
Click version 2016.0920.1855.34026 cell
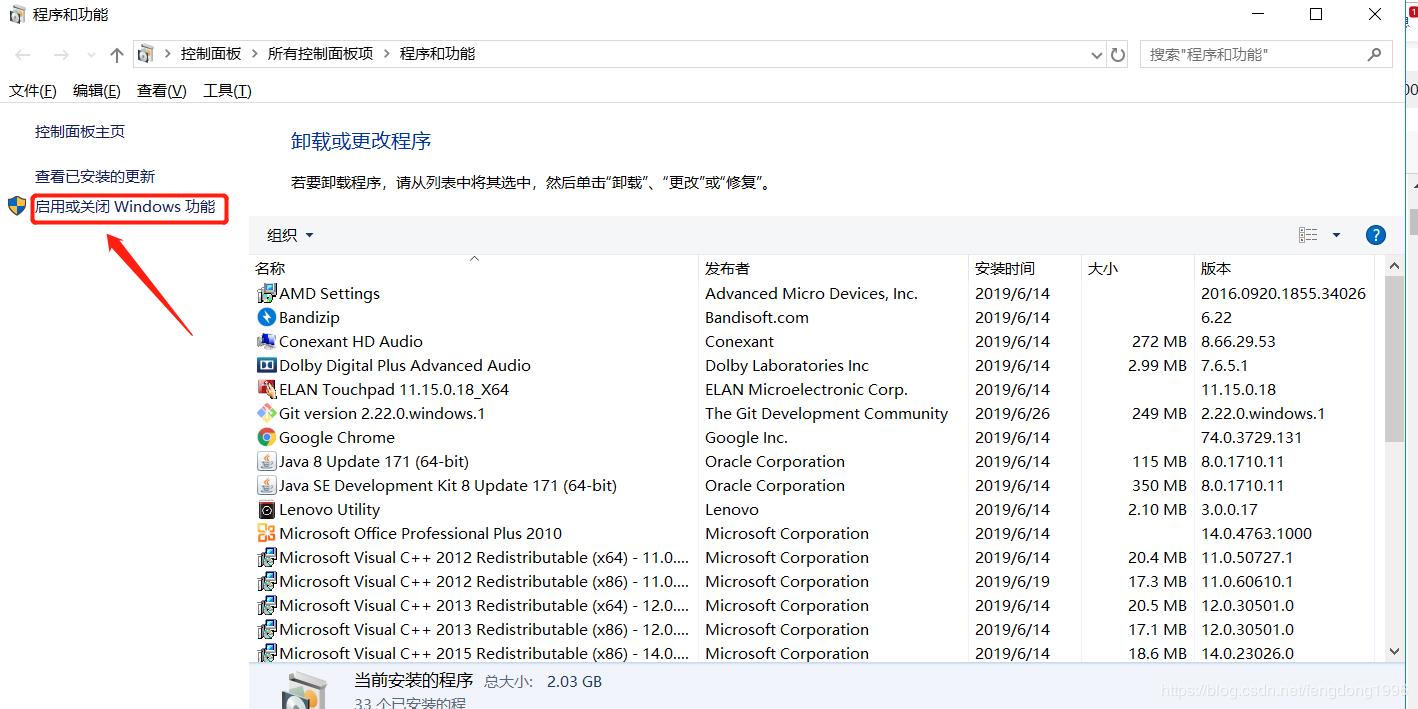tap(1283, 294)
